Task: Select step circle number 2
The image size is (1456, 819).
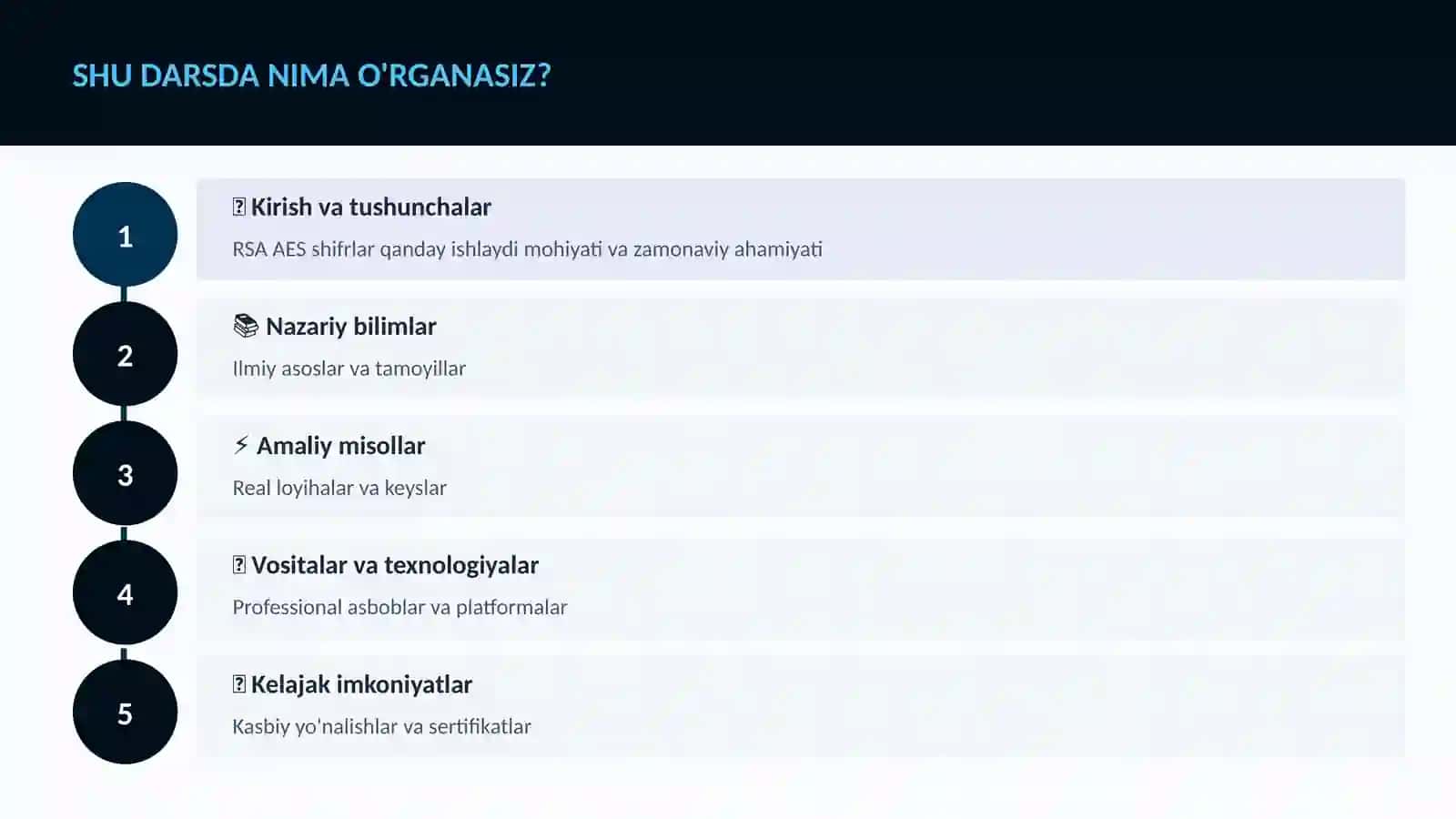Action: point(126,354)
